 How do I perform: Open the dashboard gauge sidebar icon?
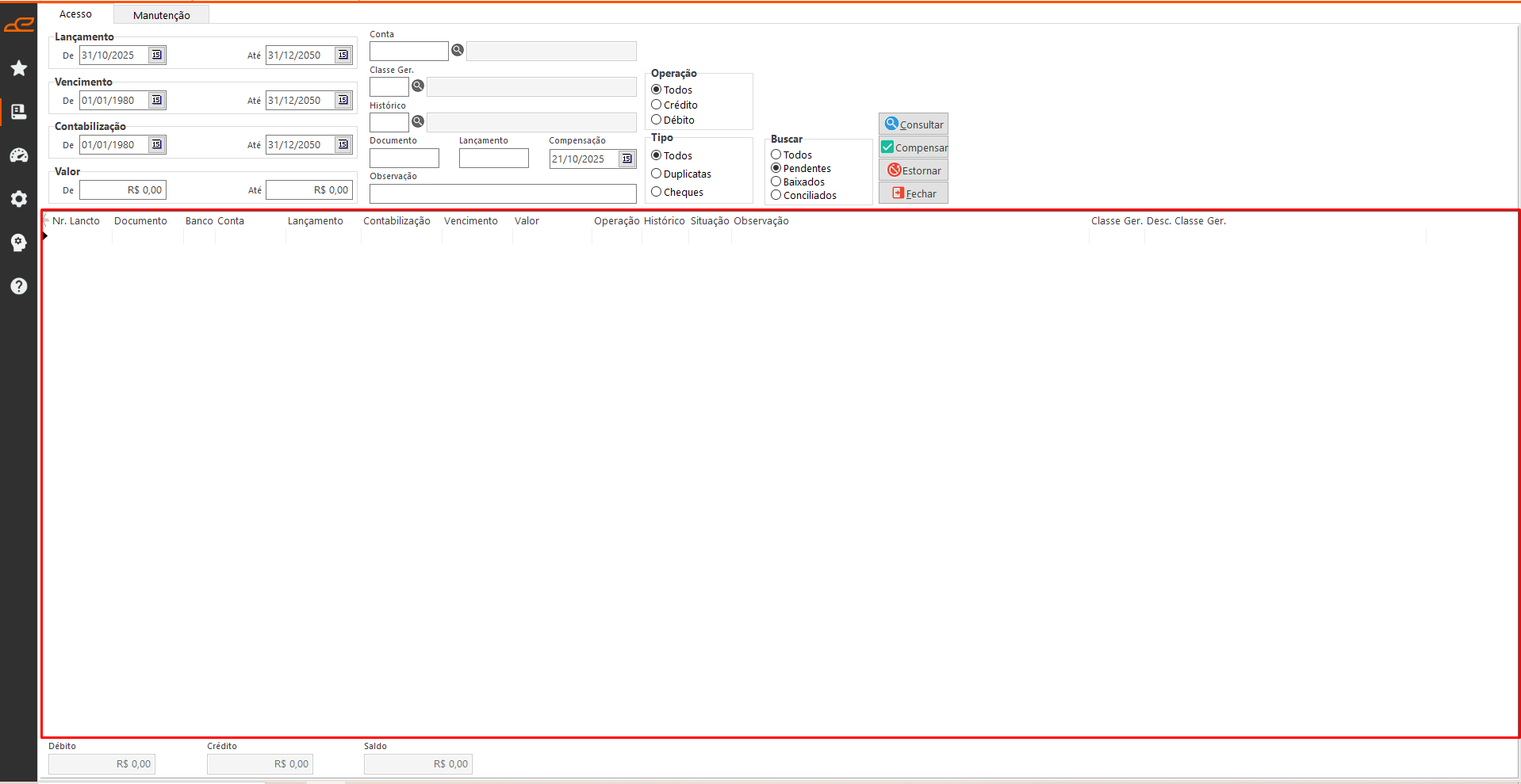pos(19,155)
